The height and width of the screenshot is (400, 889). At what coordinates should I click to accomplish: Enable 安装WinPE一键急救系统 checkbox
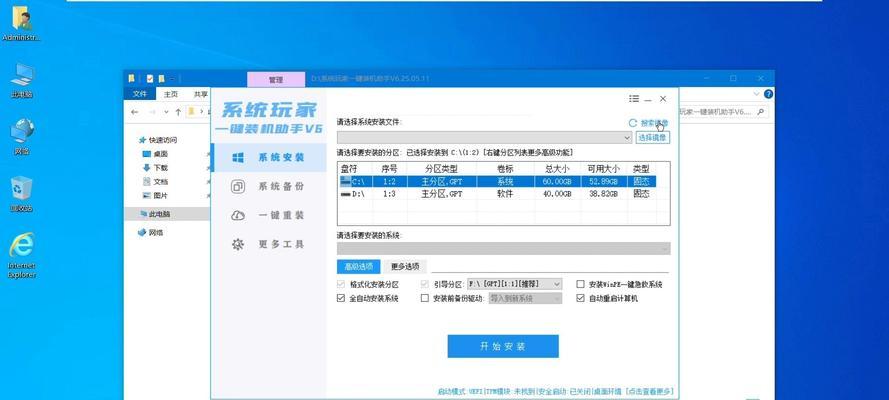pos(581,284)
